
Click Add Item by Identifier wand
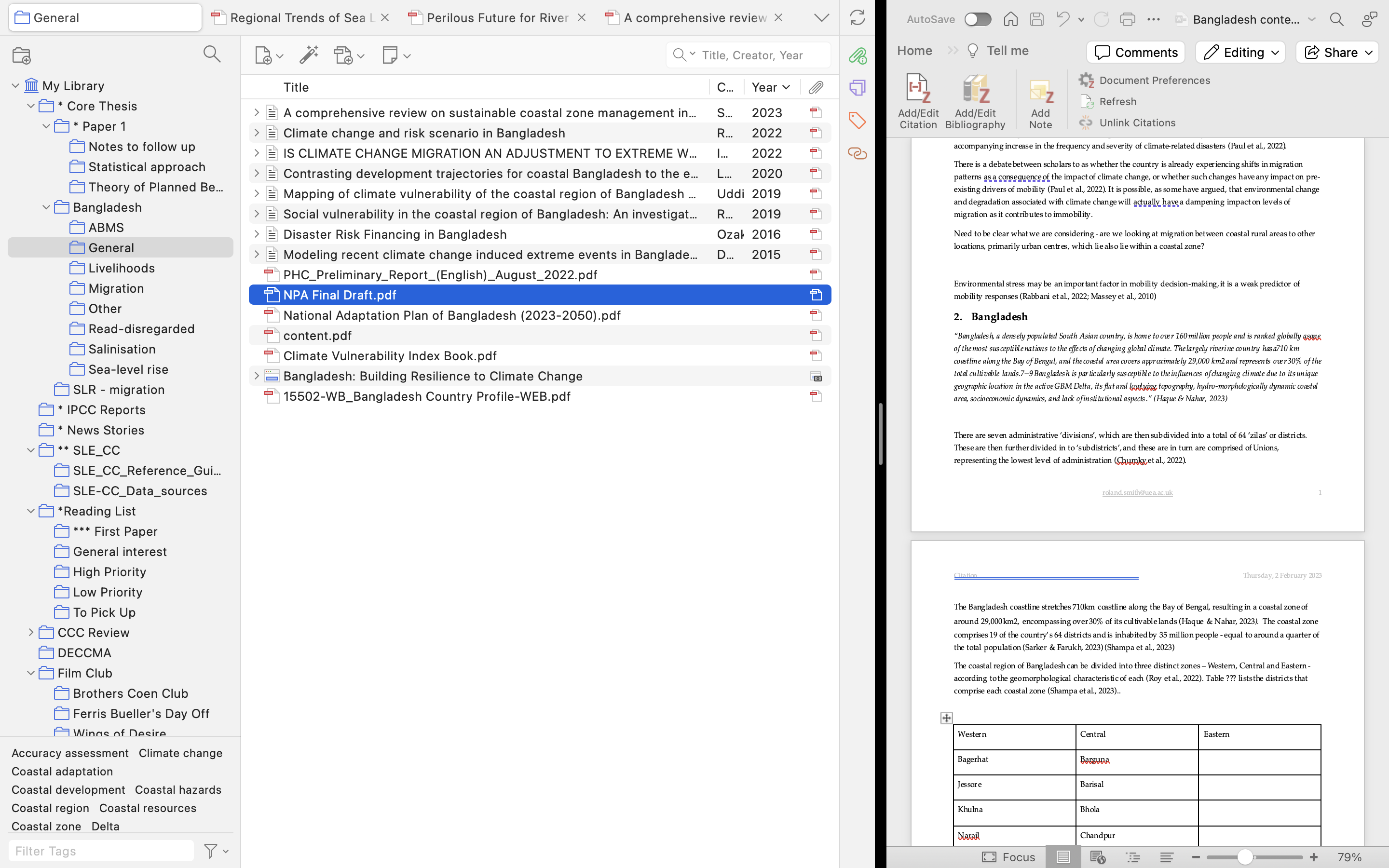[x=309, y=55]
